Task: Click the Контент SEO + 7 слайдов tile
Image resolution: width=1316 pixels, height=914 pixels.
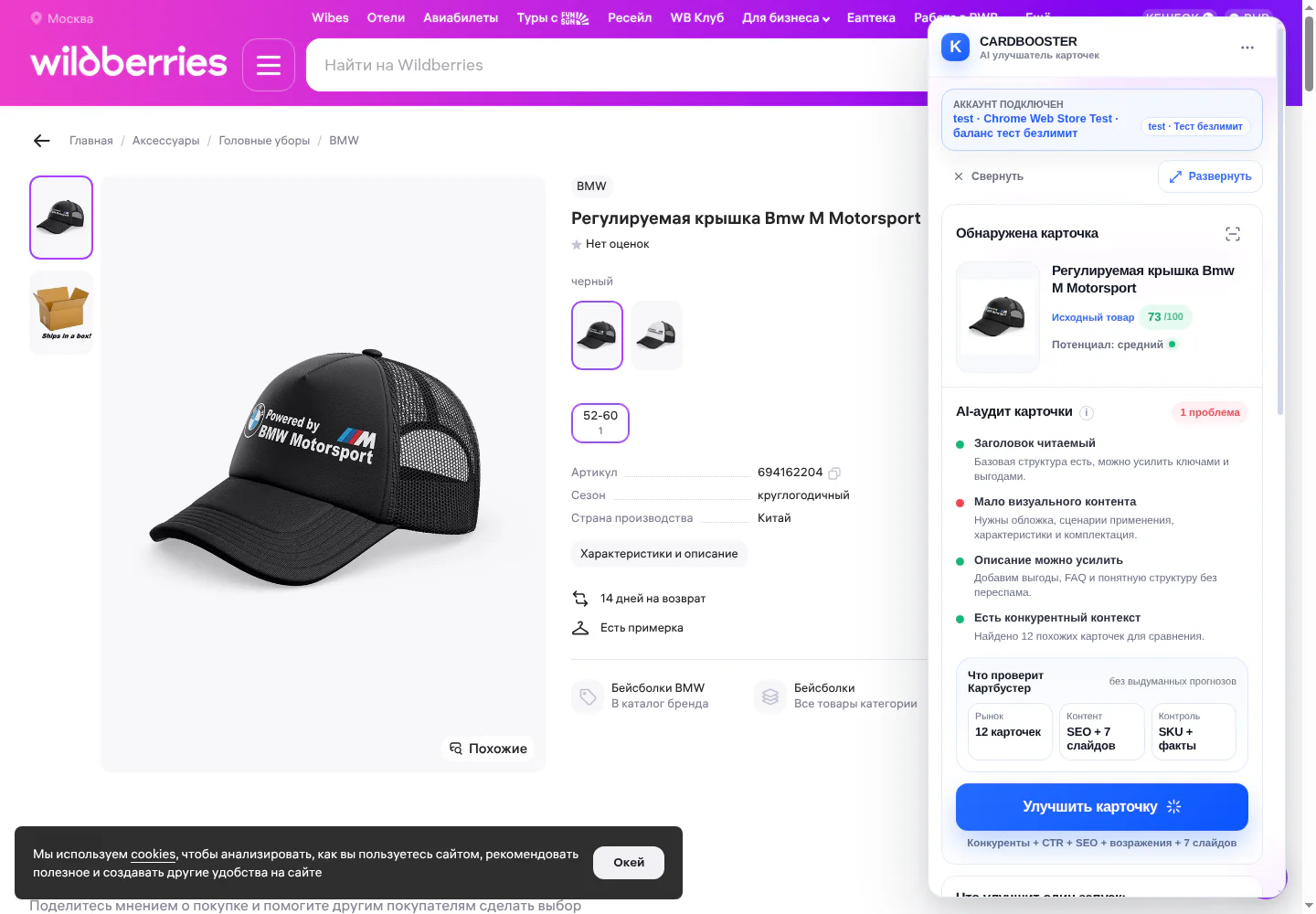Action: point(1102,731)
